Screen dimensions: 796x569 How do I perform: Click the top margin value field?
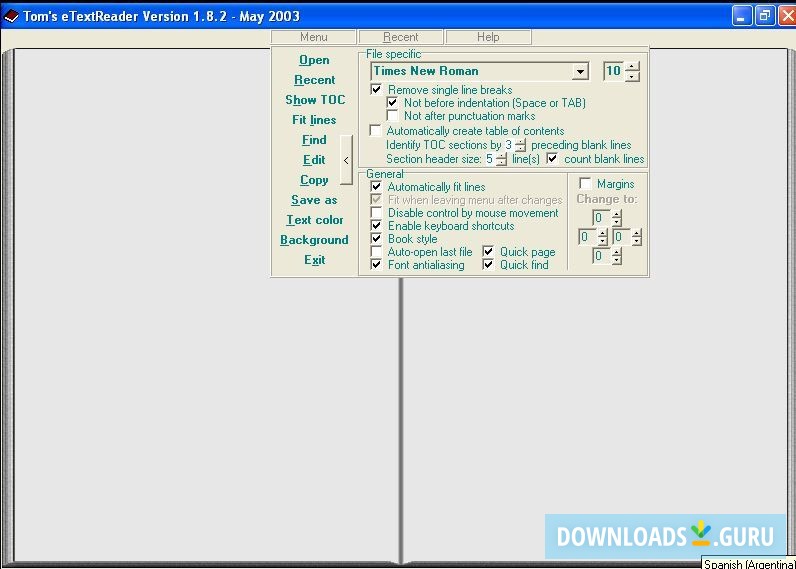(x=602, y=218)
